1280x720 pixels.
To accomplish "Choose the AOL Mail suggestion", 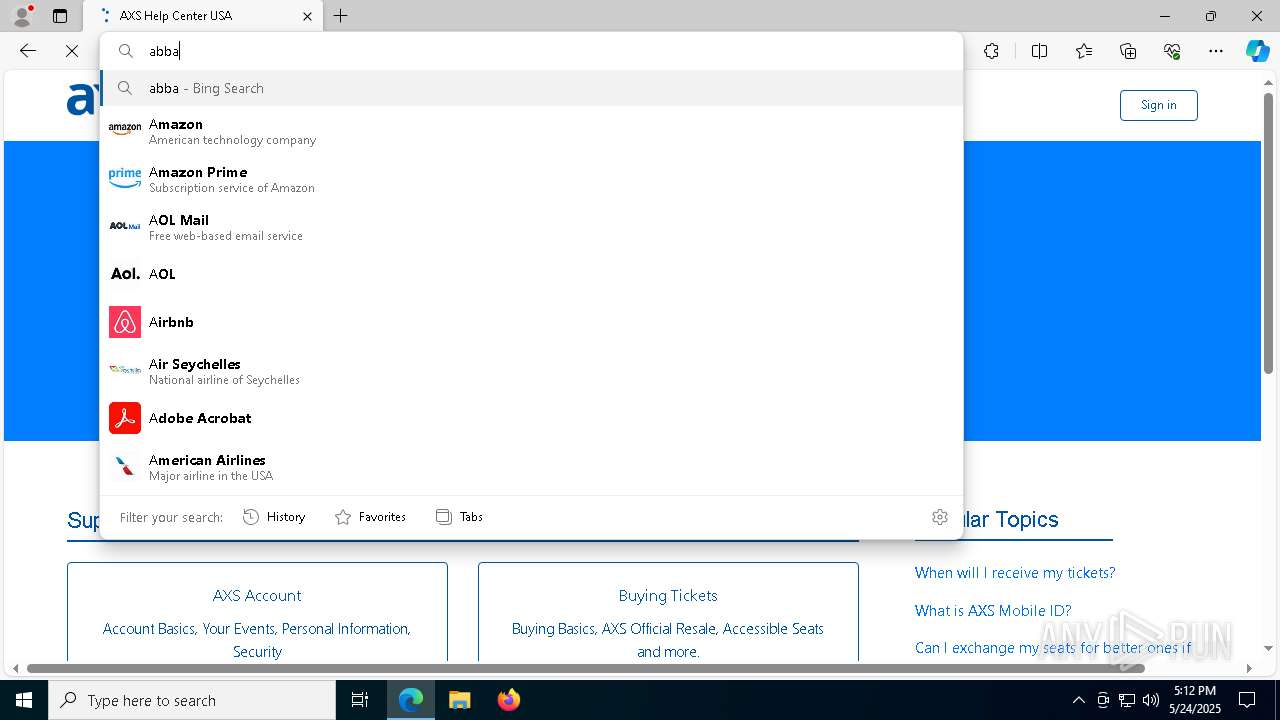I will pos(531,227).
